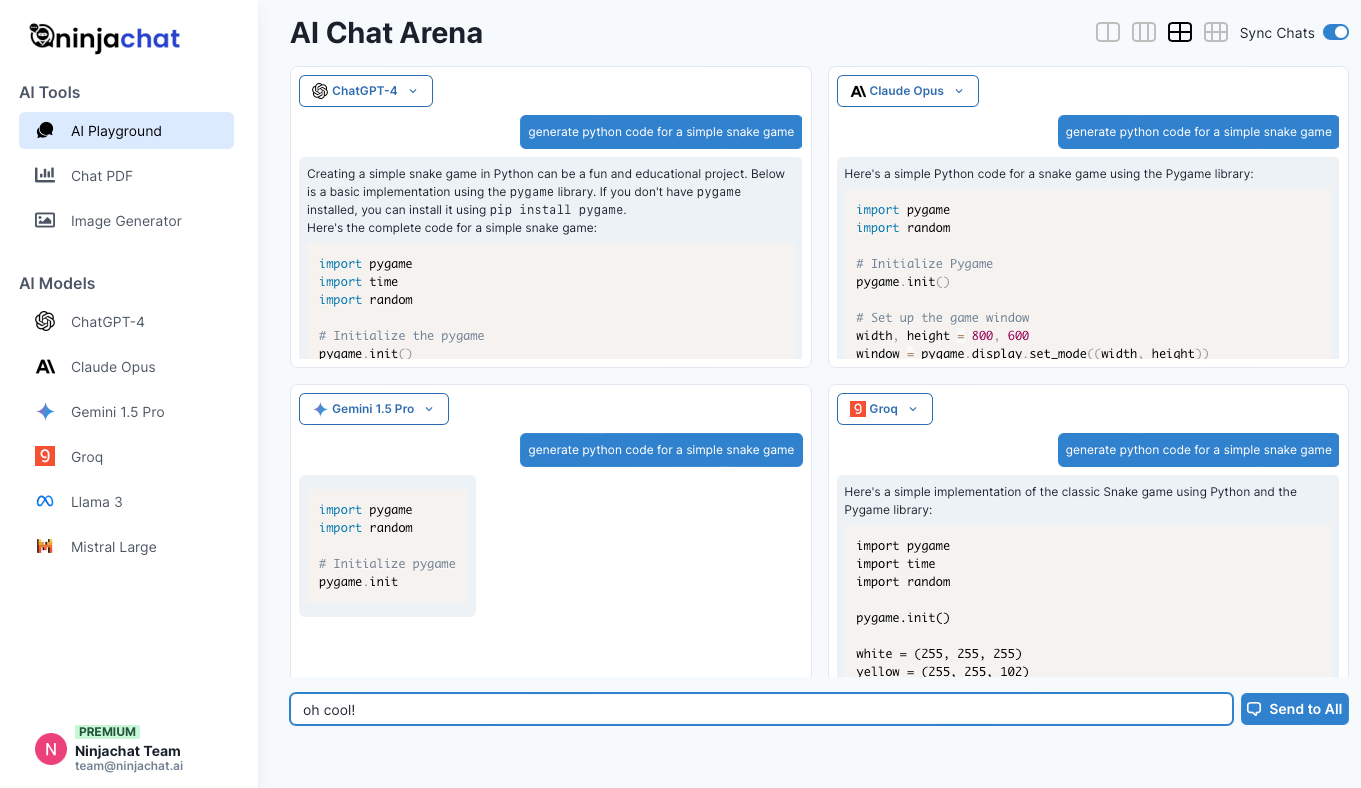This screenshot has height=788, width=1361.
Task: Click inside the message input containing 'oh cool!'
Action: point(760,708)
